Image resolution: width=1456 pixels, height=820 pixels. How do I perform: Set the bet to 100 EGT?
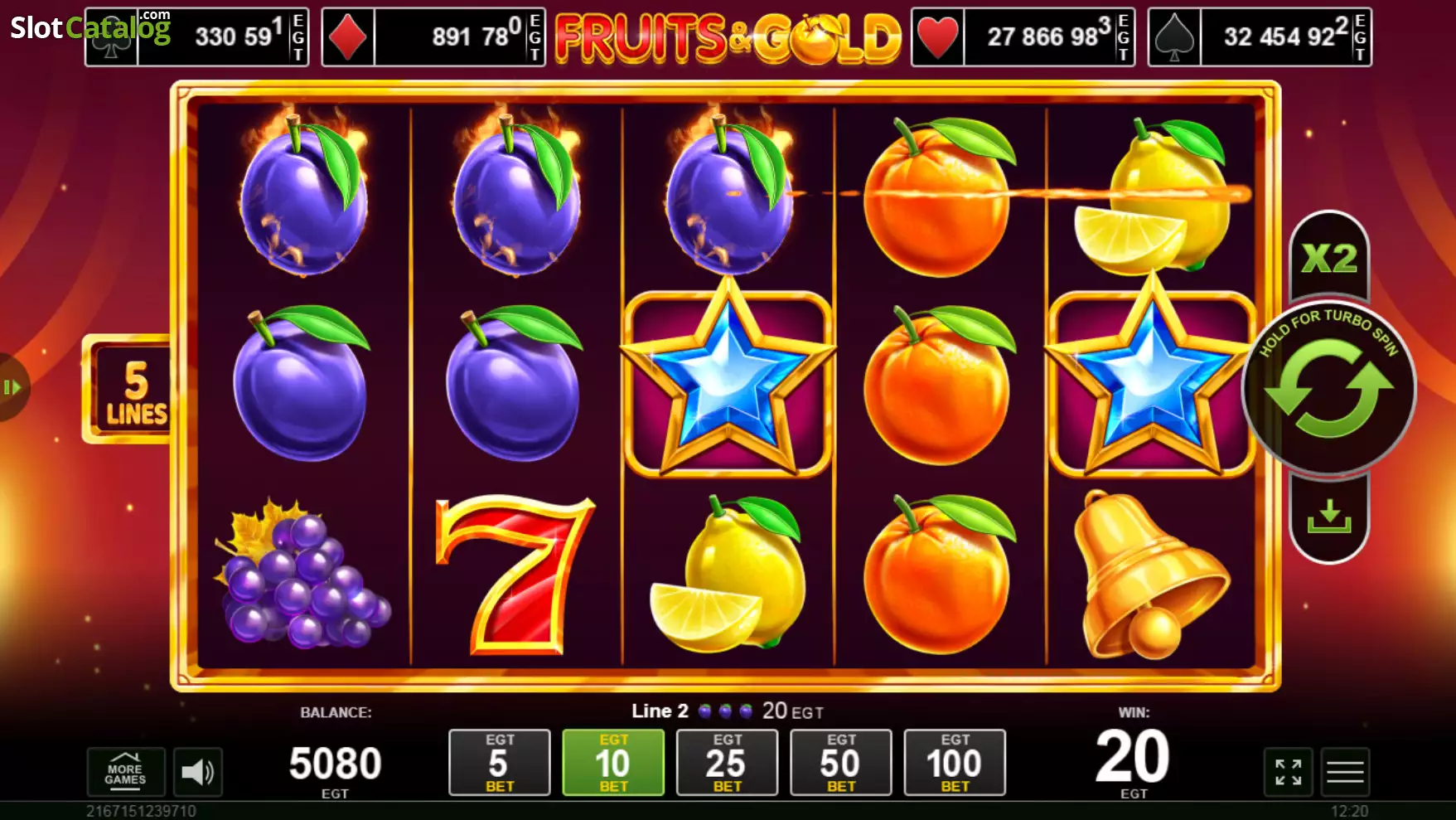[955, 762]
